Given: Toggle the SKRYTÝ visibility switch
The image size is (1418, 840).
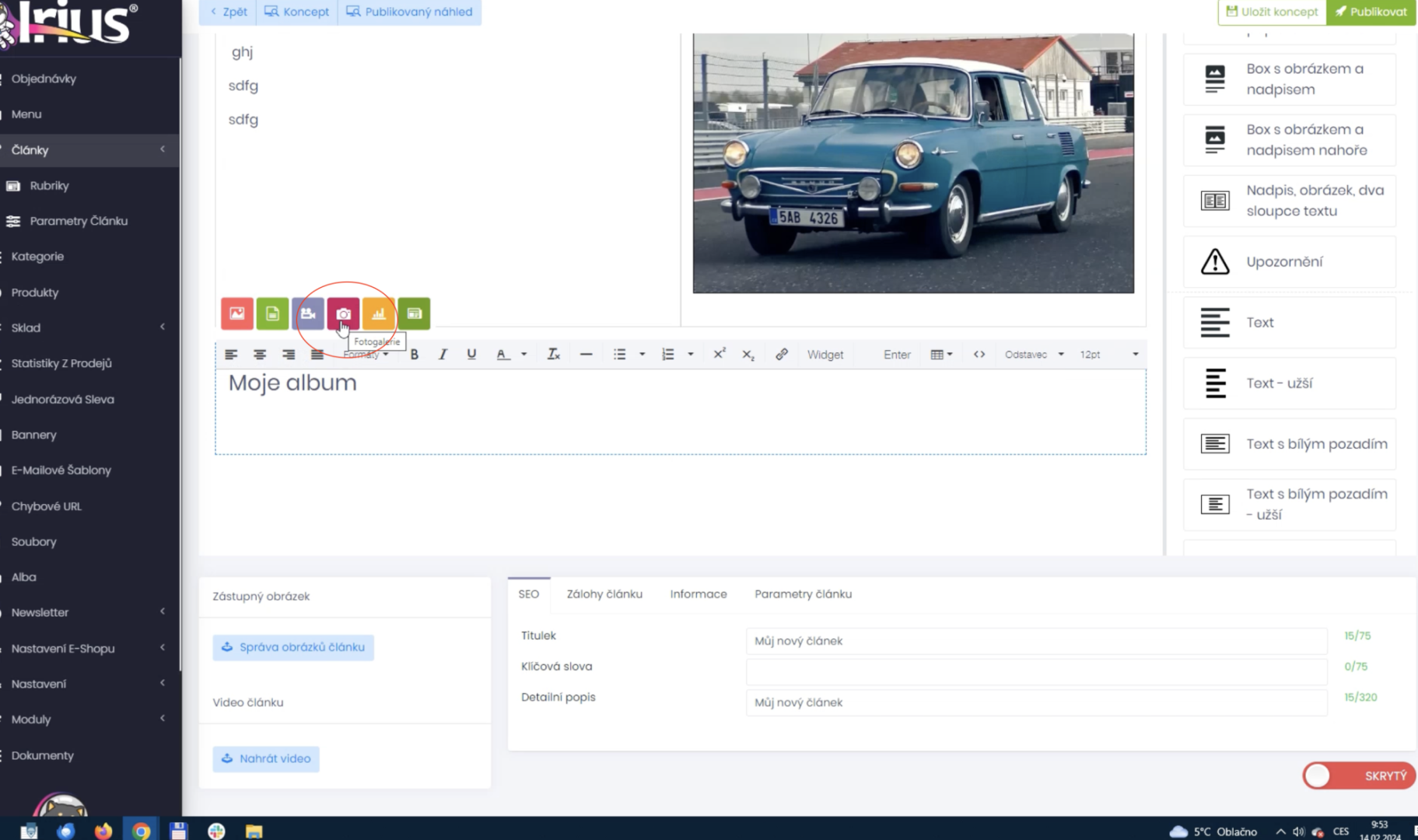Looking at the screenshot, I should click(1358, 775).
